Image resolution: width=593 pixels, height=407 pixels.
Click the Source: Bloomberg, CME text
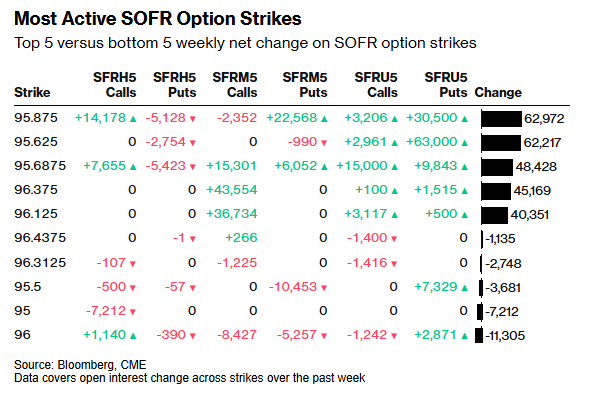(x=80, y=365)
